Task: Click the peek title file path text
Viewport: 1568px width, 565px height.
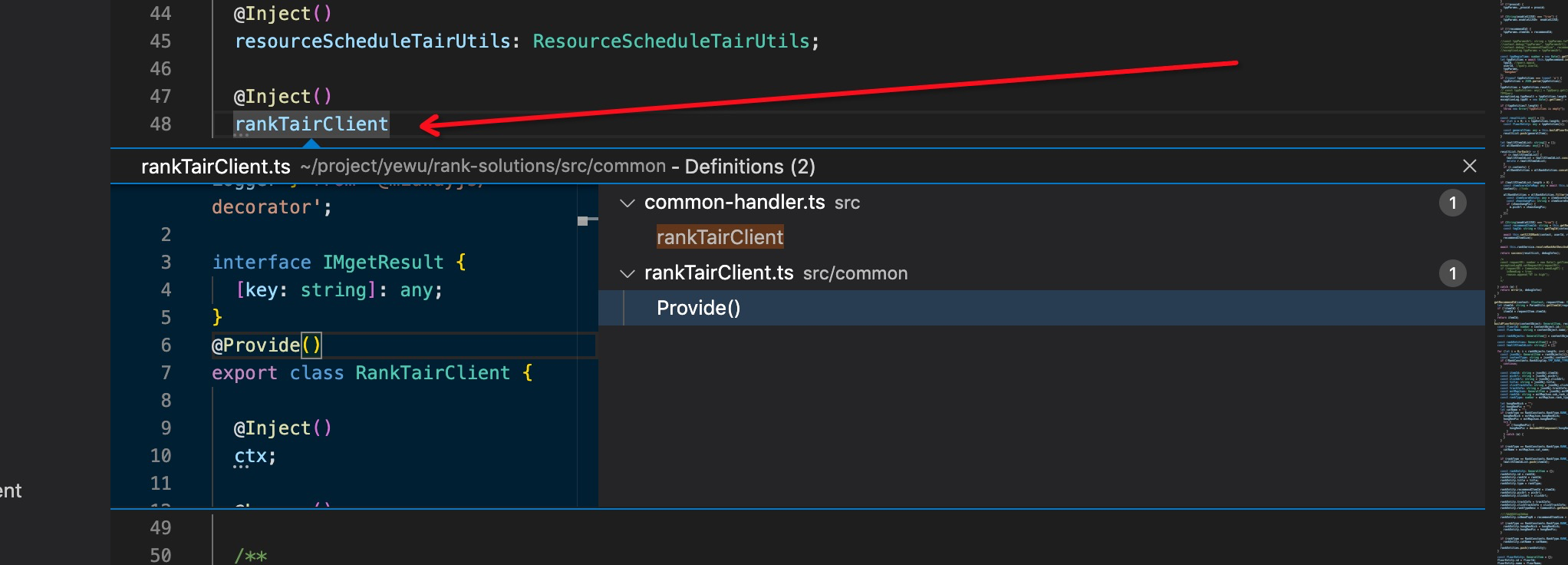Action: coord(483,167)
